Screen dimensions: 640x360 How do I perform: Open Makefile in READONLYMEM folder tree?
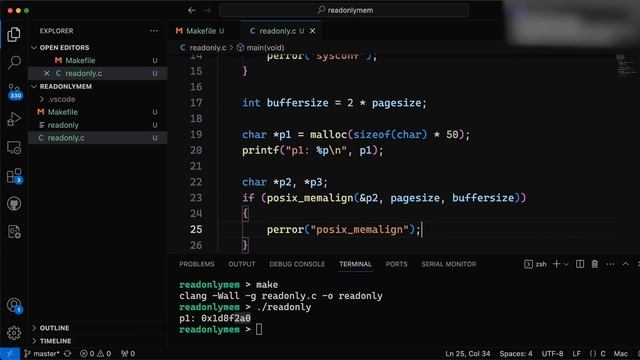(97, 112)
